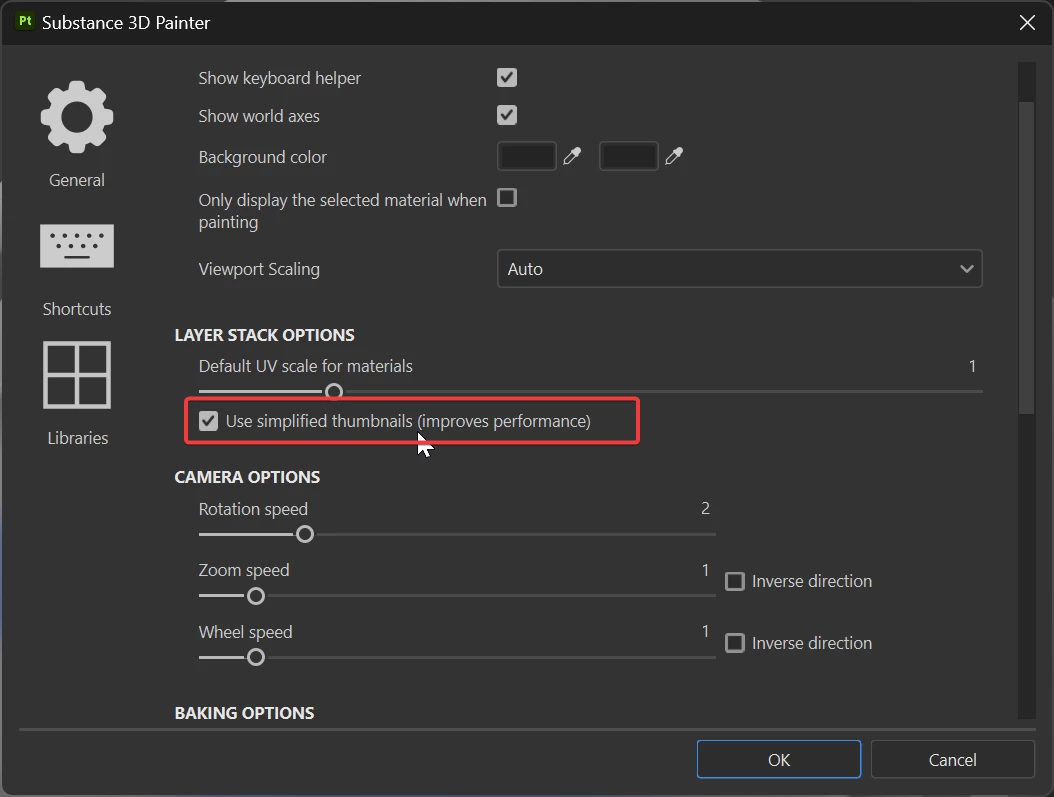Viewport: 1054px width, 797px height.
Task: Click the Show world axes label
Action: (259, 116)
